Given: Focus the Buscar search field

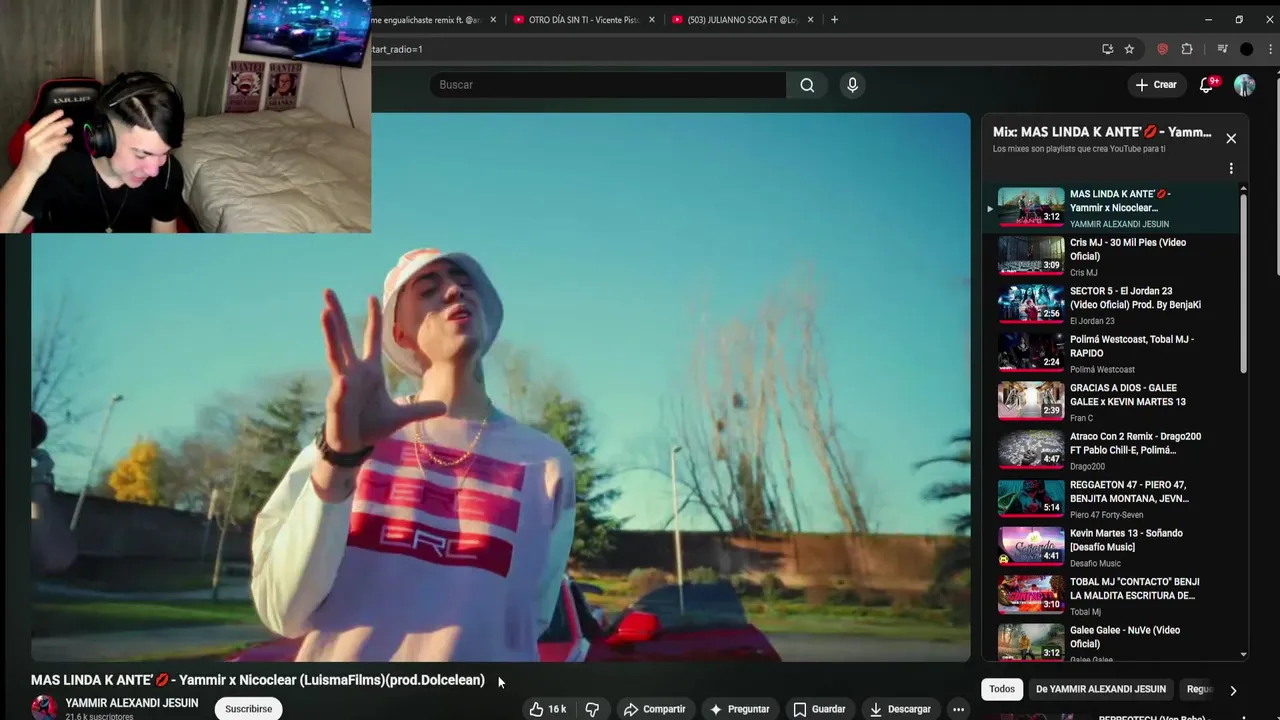Looking at the screenshot, I should point(608,85).
